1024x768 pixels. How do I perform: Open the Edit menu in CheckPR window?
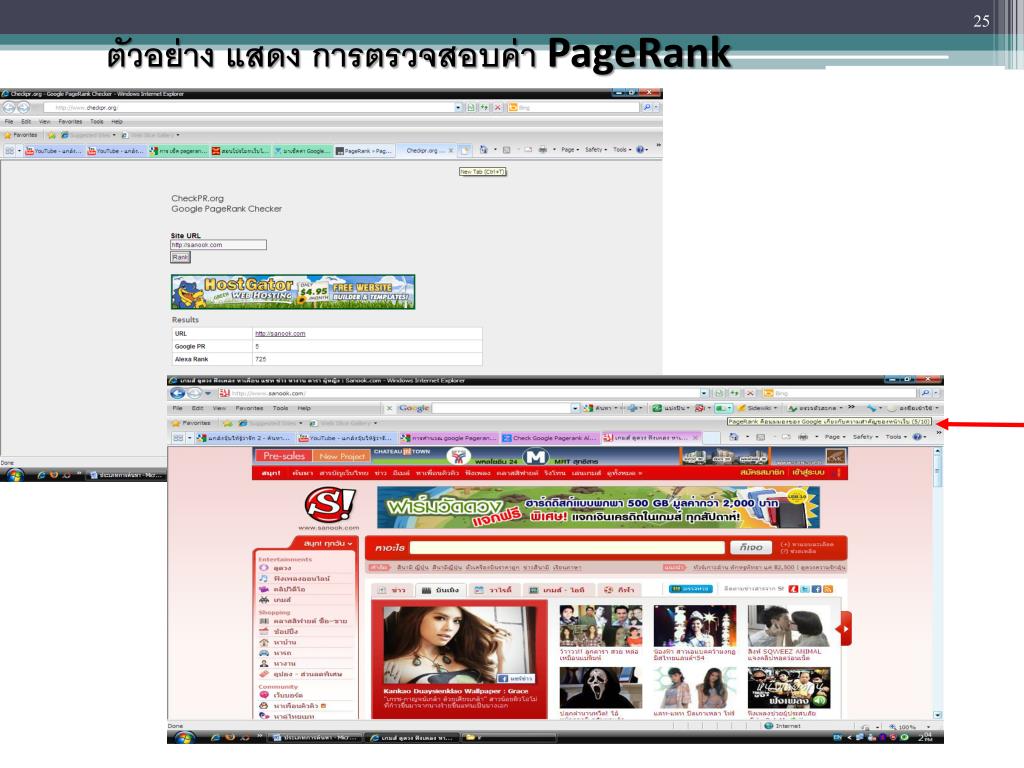(26, 121)
